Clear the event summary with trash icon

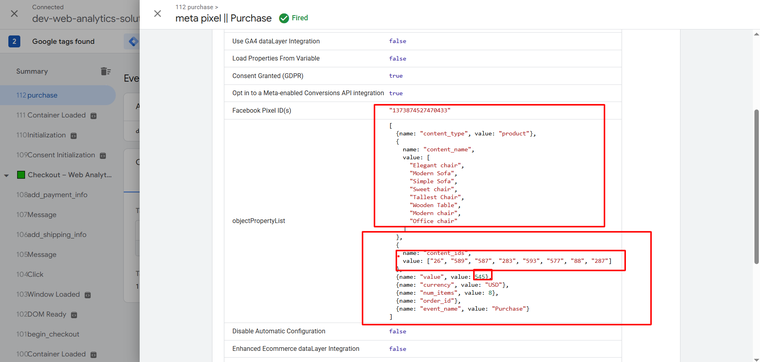[105, 71]
